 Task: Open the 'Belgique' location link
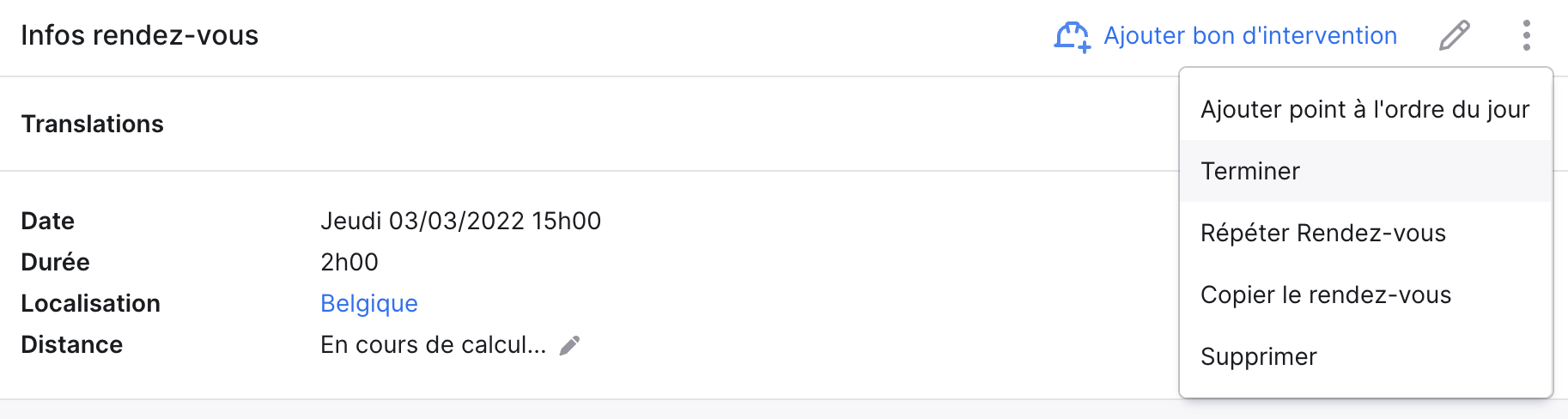[x=369, y=303]
